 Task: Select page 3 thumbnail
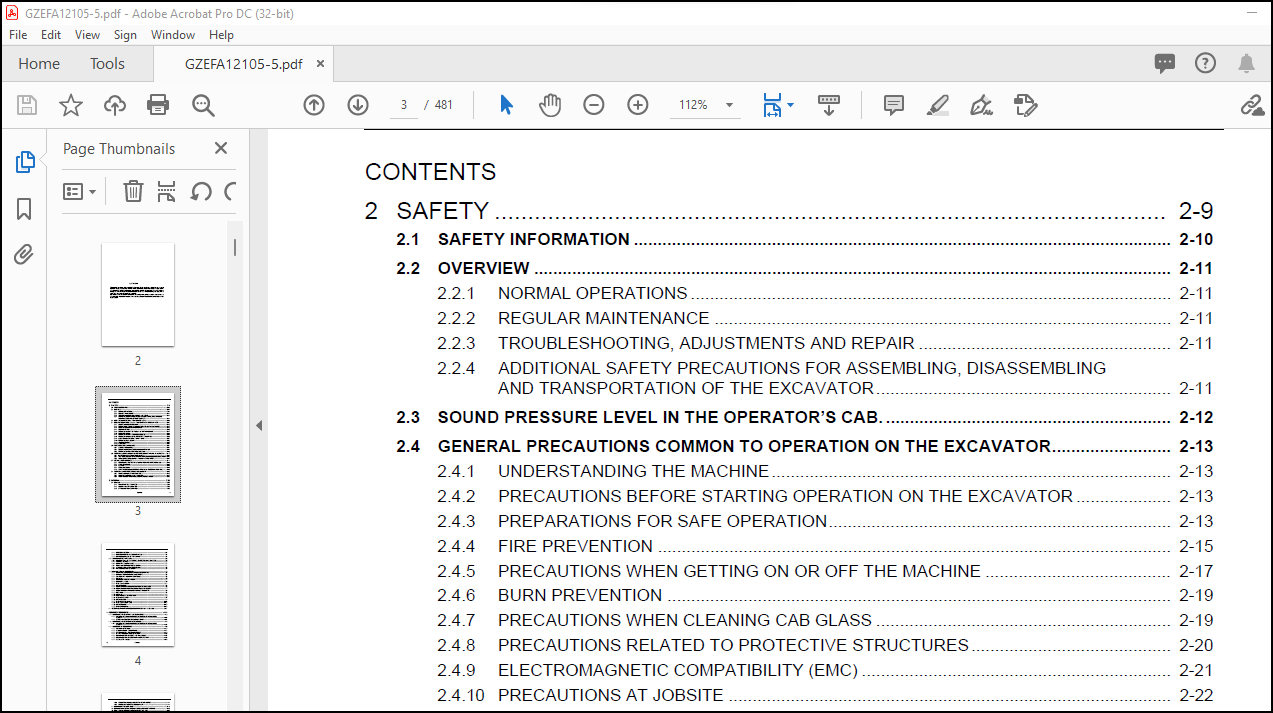(138, 445)
